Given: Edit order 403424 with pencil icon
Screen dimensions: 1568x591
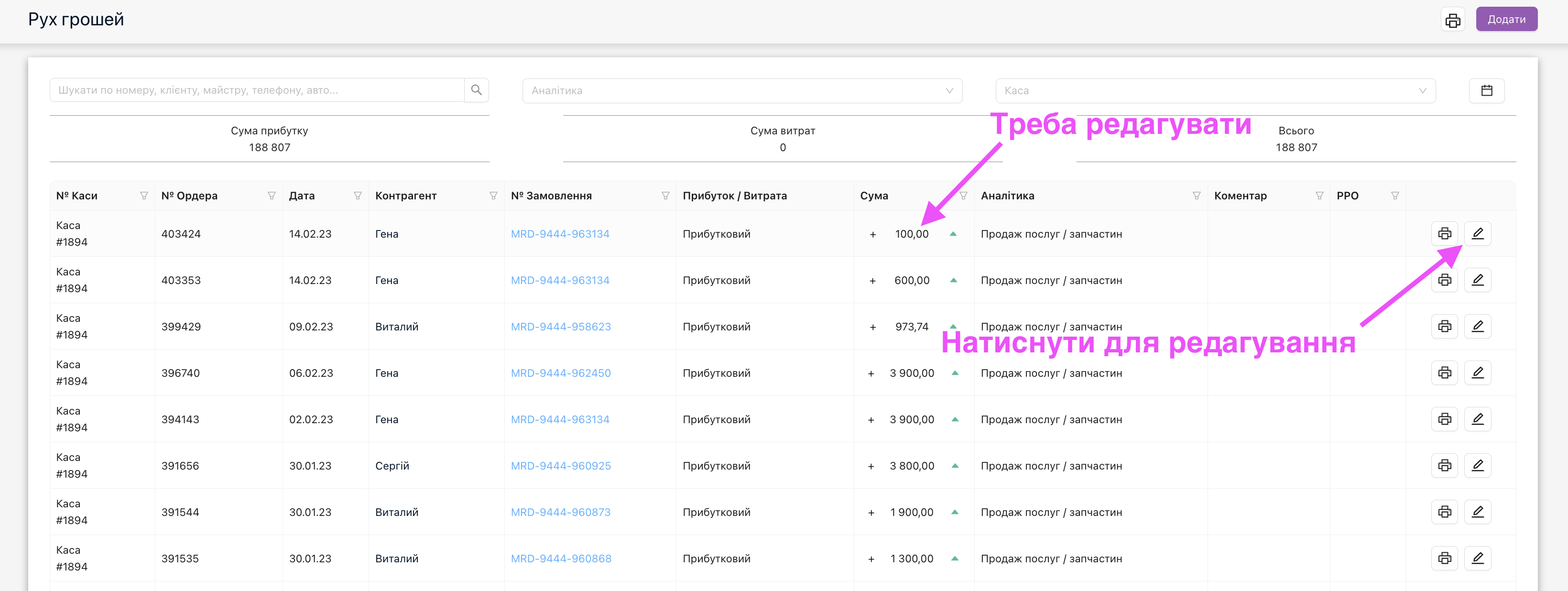Looking at the screenshot, I should (1477, 234).
